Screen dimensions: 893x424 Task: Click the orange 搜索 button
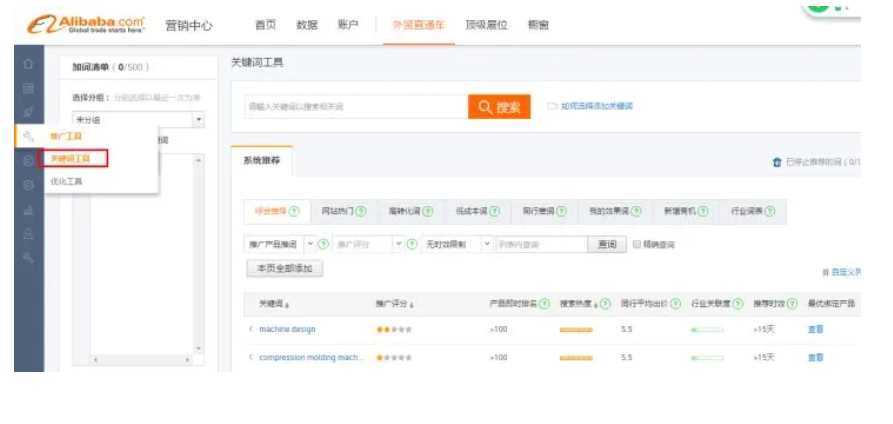[499, 107]
